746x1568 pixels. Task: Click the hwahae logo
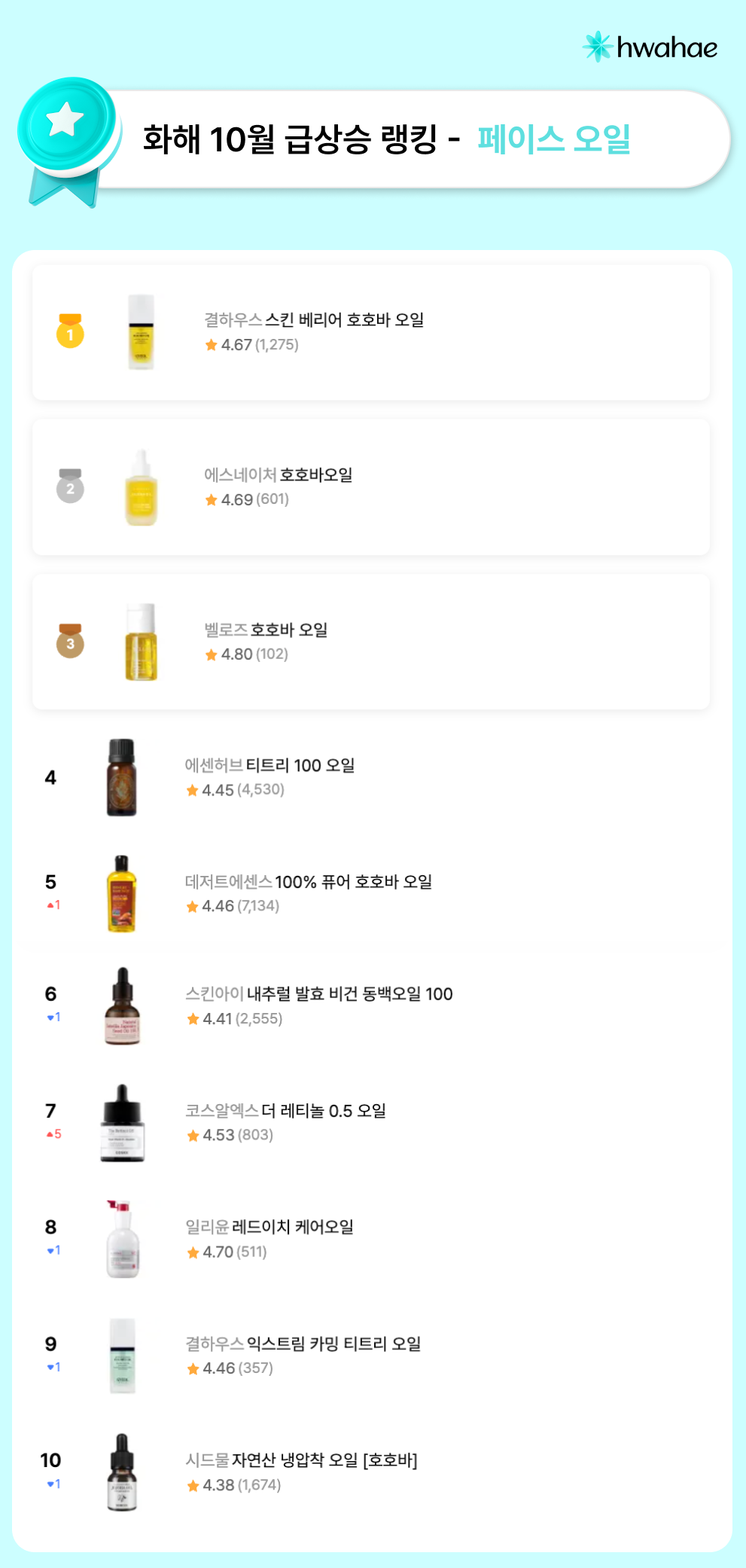click(x=650, y=47)
